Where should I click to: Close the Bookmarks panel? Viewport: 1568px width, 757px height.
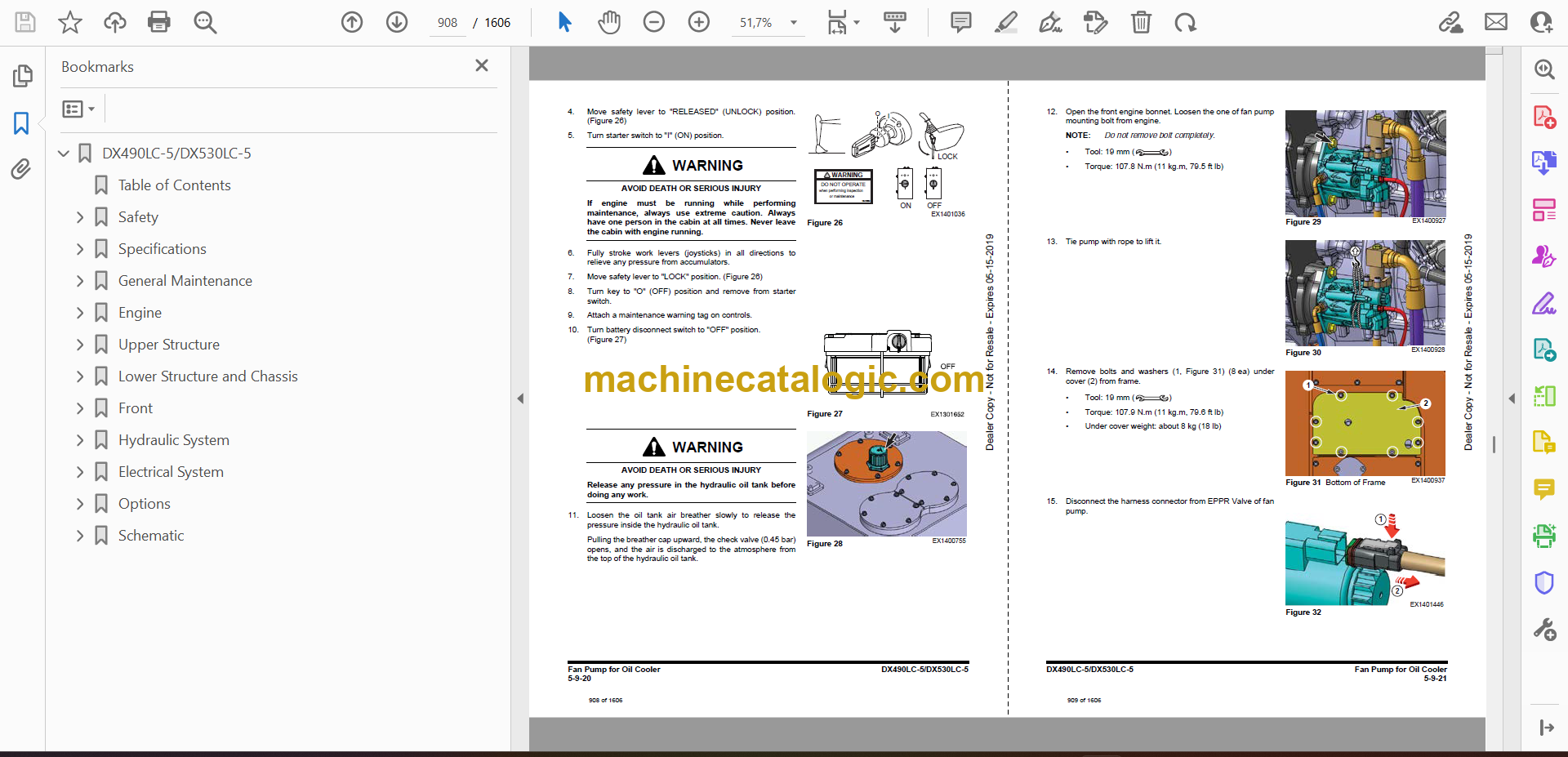tap(482, 65)
